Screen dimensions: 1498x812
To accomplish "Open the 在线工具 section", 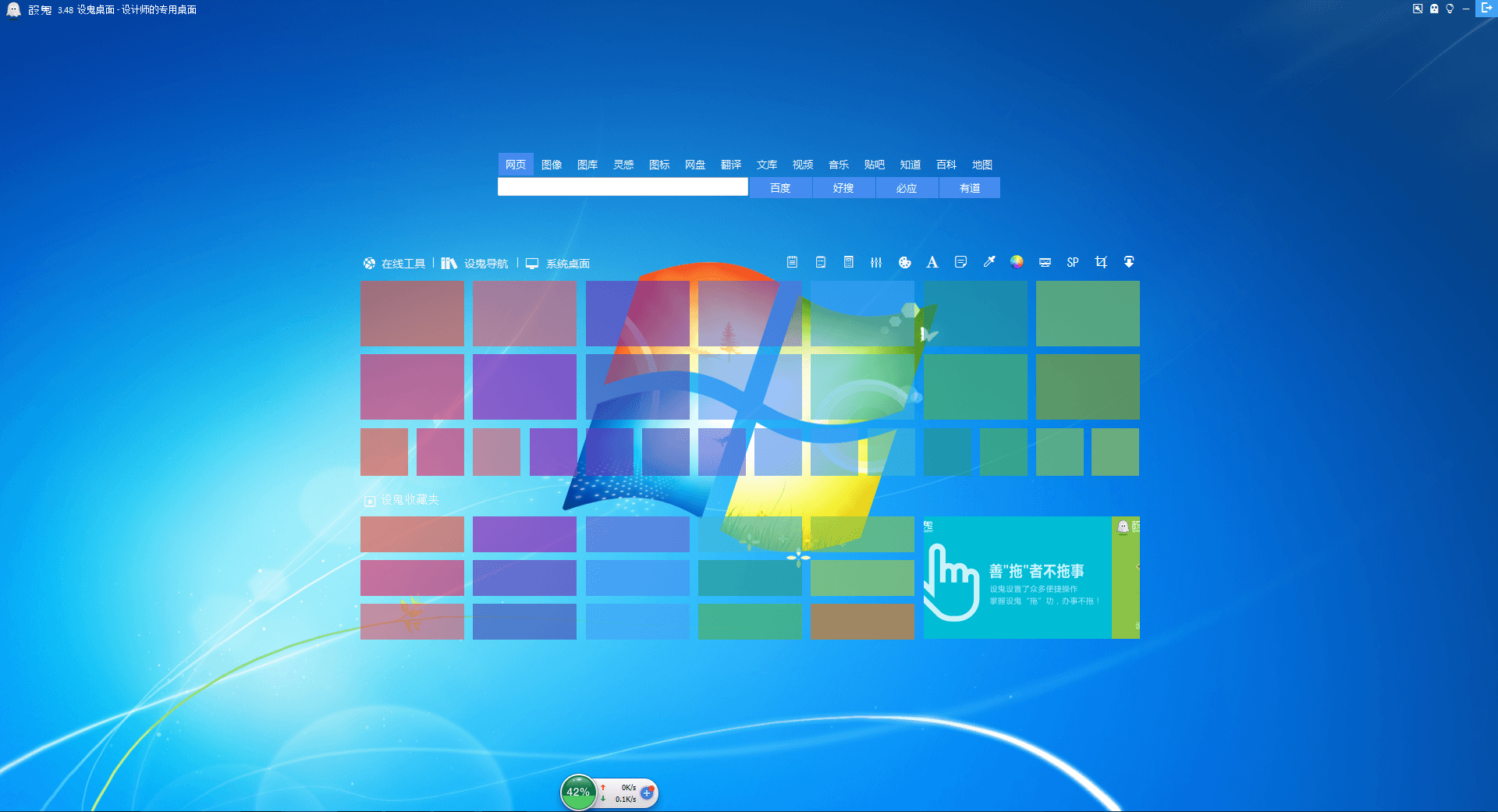I will coord(395,264).
